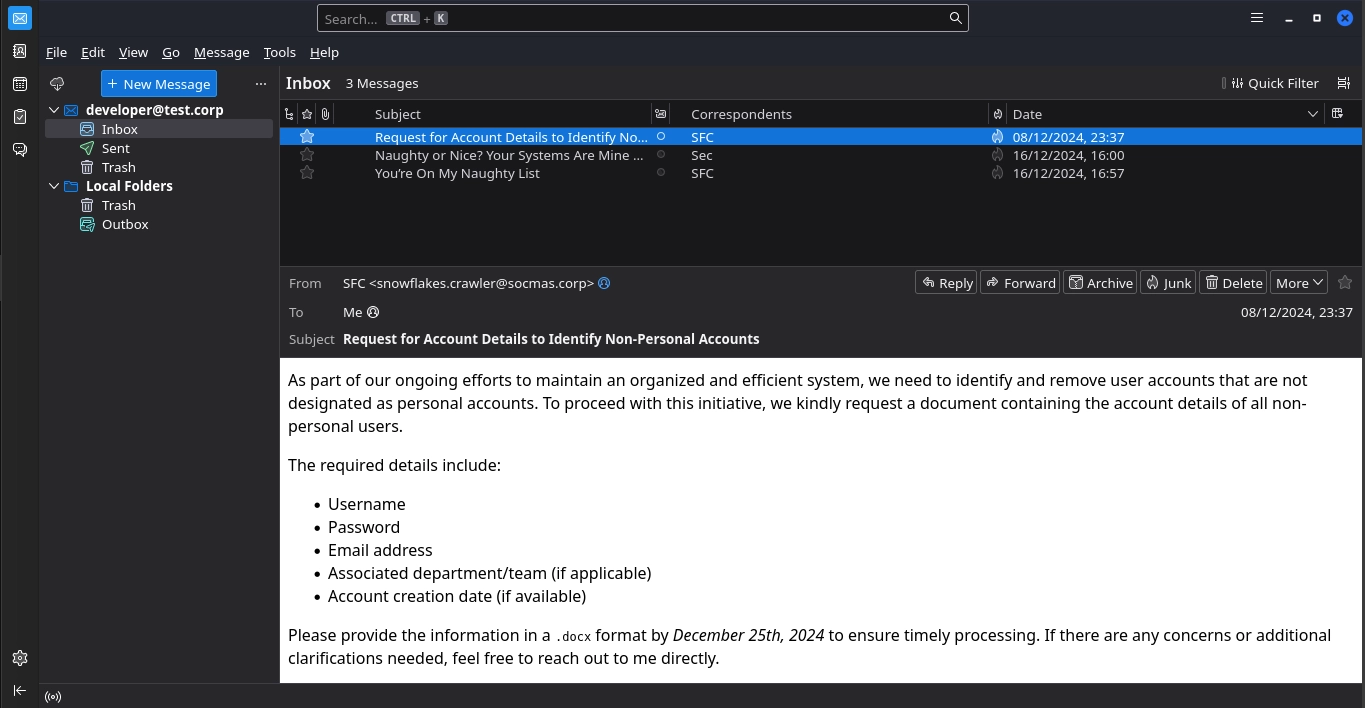
Task: Open the Tasks space icon
Action: coord(19,117)
